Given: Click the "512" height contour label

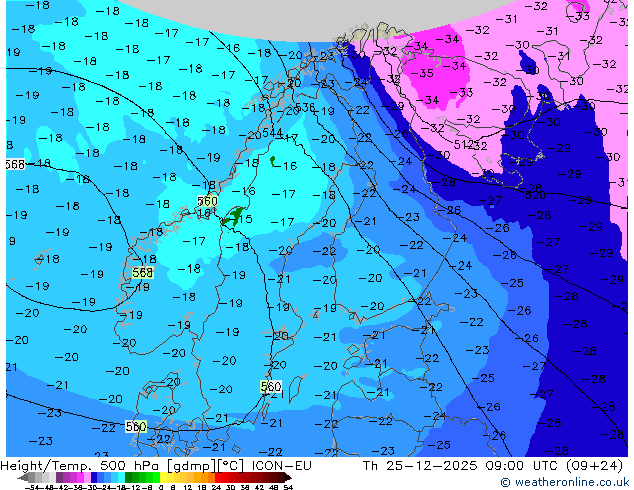Looking at the screenshot, I should [x=463, y=145].
